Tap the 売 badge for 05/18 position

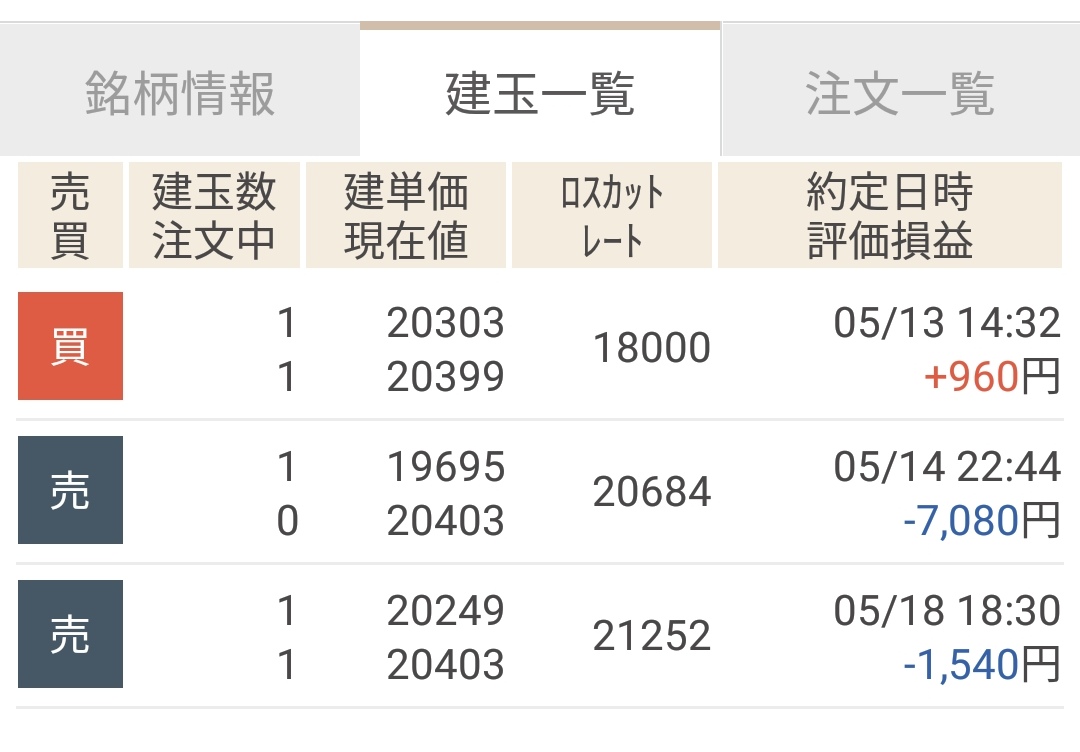point(70,634)
